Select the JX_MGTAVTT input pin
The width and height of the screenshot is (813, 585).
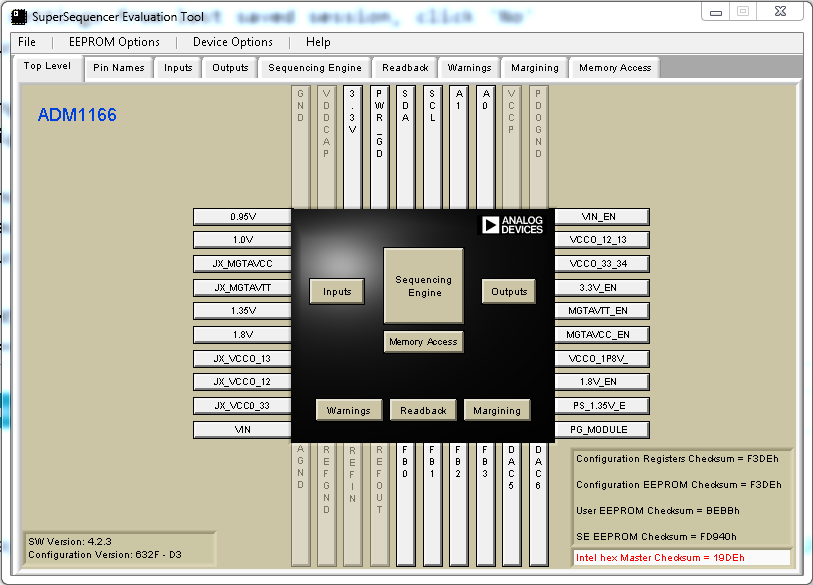[243, 287]
